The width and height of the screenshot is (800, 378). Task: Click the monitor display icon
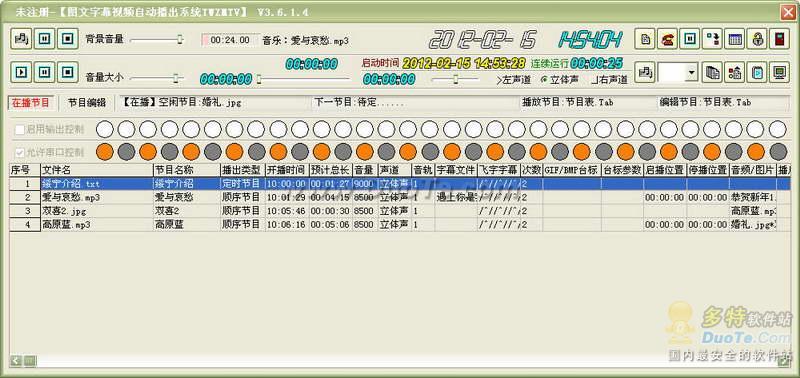tap(779, 72)
